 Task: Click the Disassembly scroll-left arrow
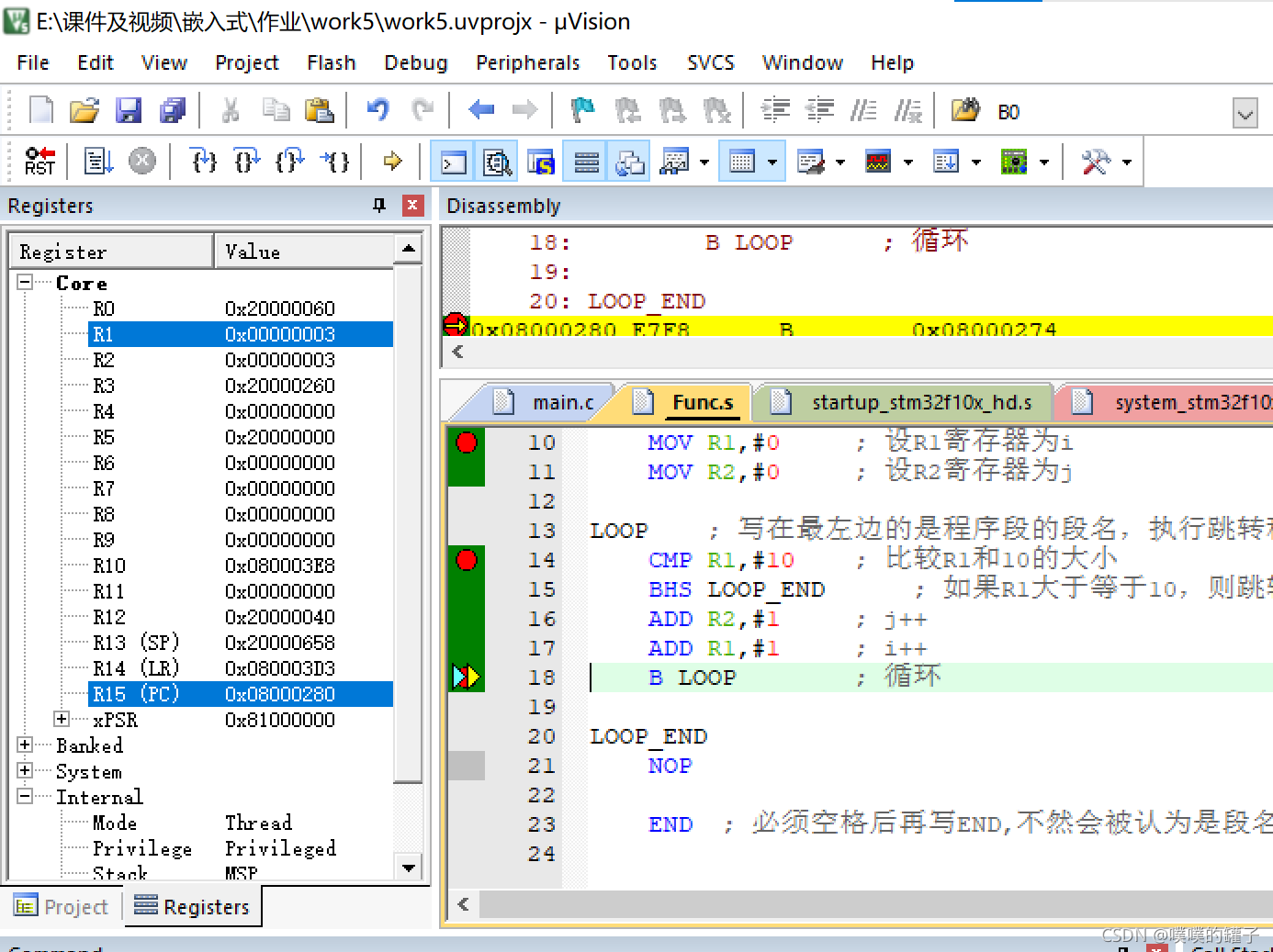pos(457,352)
